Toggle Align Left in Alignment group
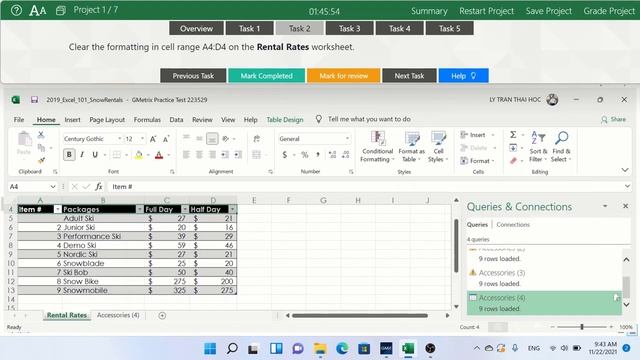Screen dimensions: 640x360 (x=186, y=155)
